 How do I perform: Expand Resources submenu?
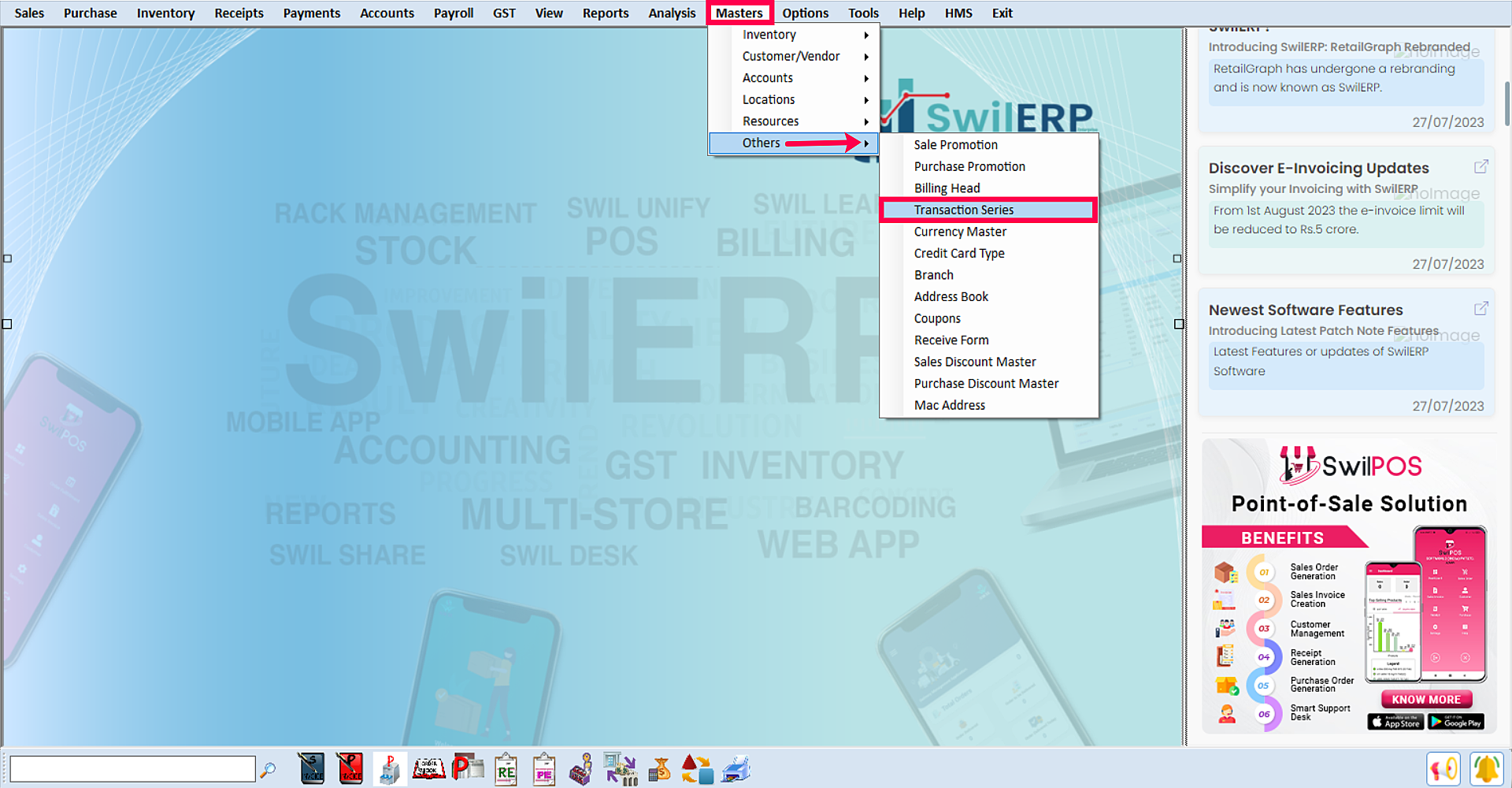click(793, 121)
